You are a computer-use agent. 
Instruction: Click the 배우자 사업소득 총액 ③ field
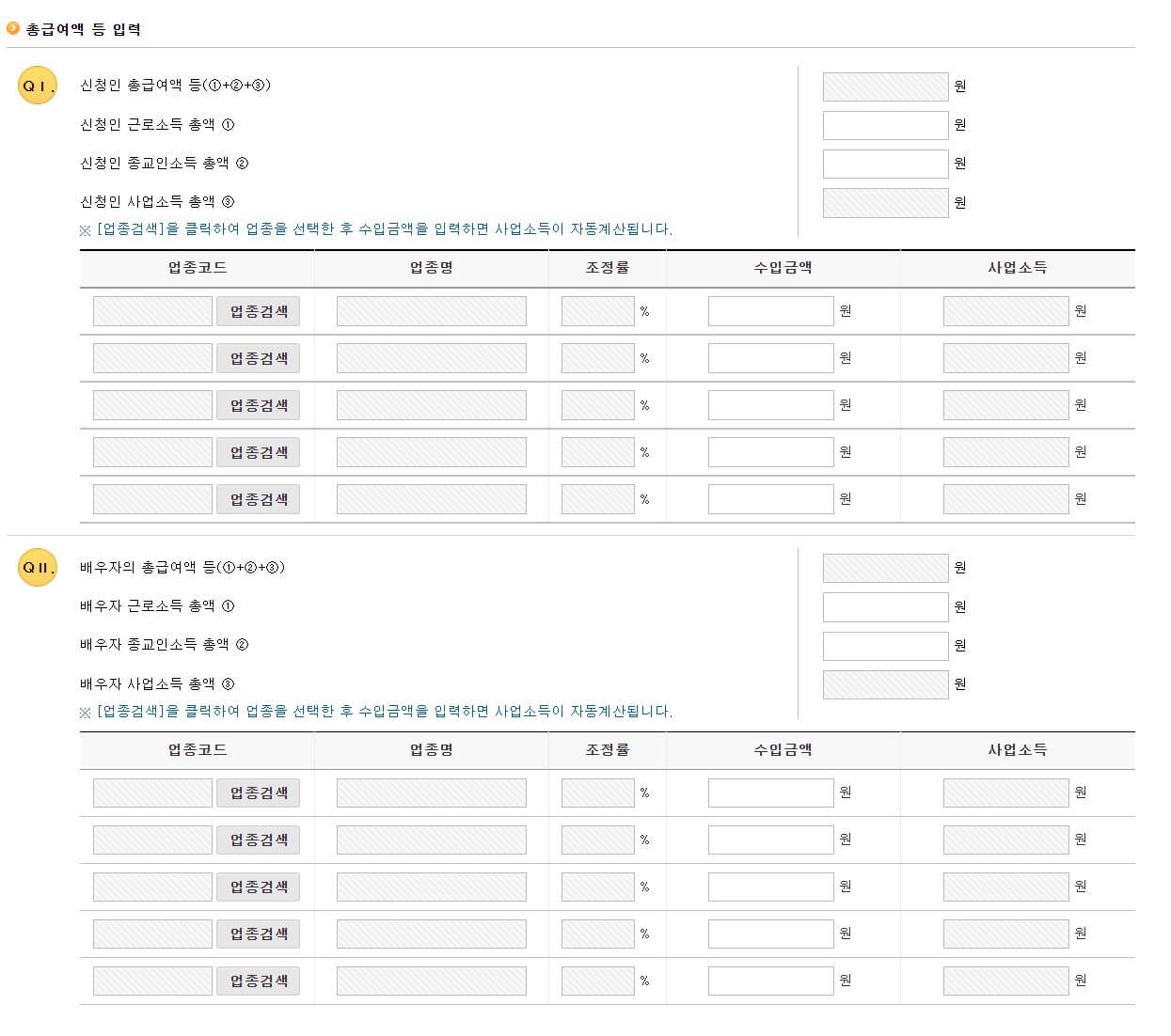click(x=885, y=684)
